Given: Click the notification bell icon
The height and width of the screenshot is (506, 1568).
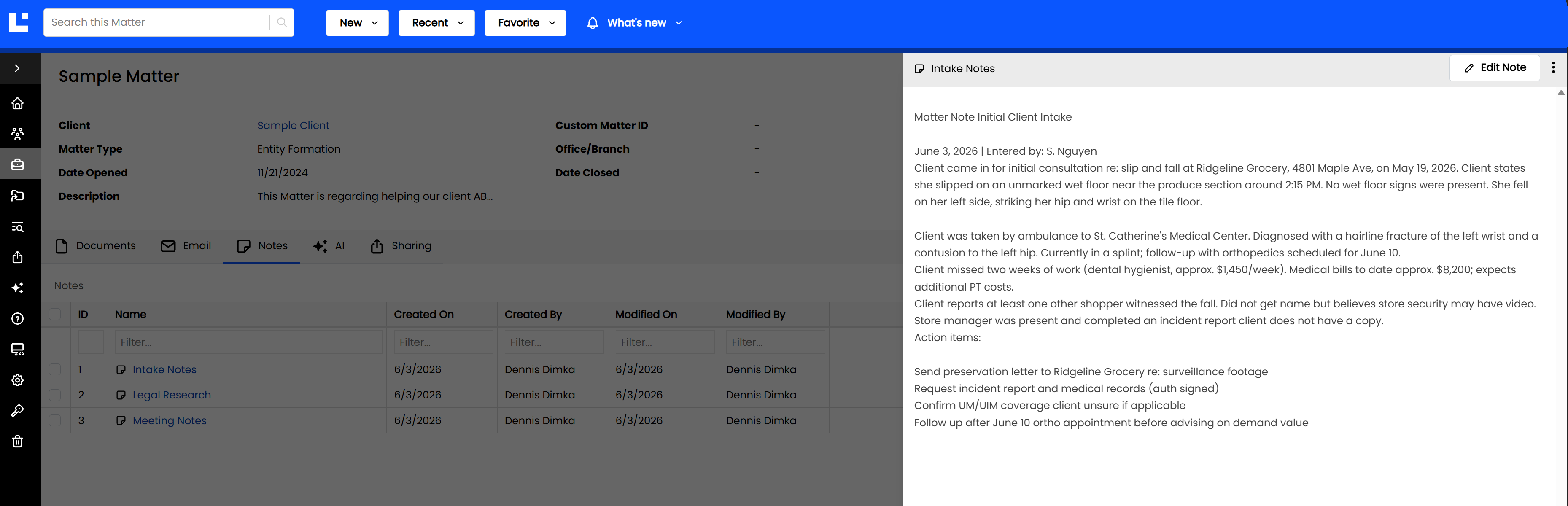Looking at the screenshot, I should pyautogui.click(x=593, y=22).
